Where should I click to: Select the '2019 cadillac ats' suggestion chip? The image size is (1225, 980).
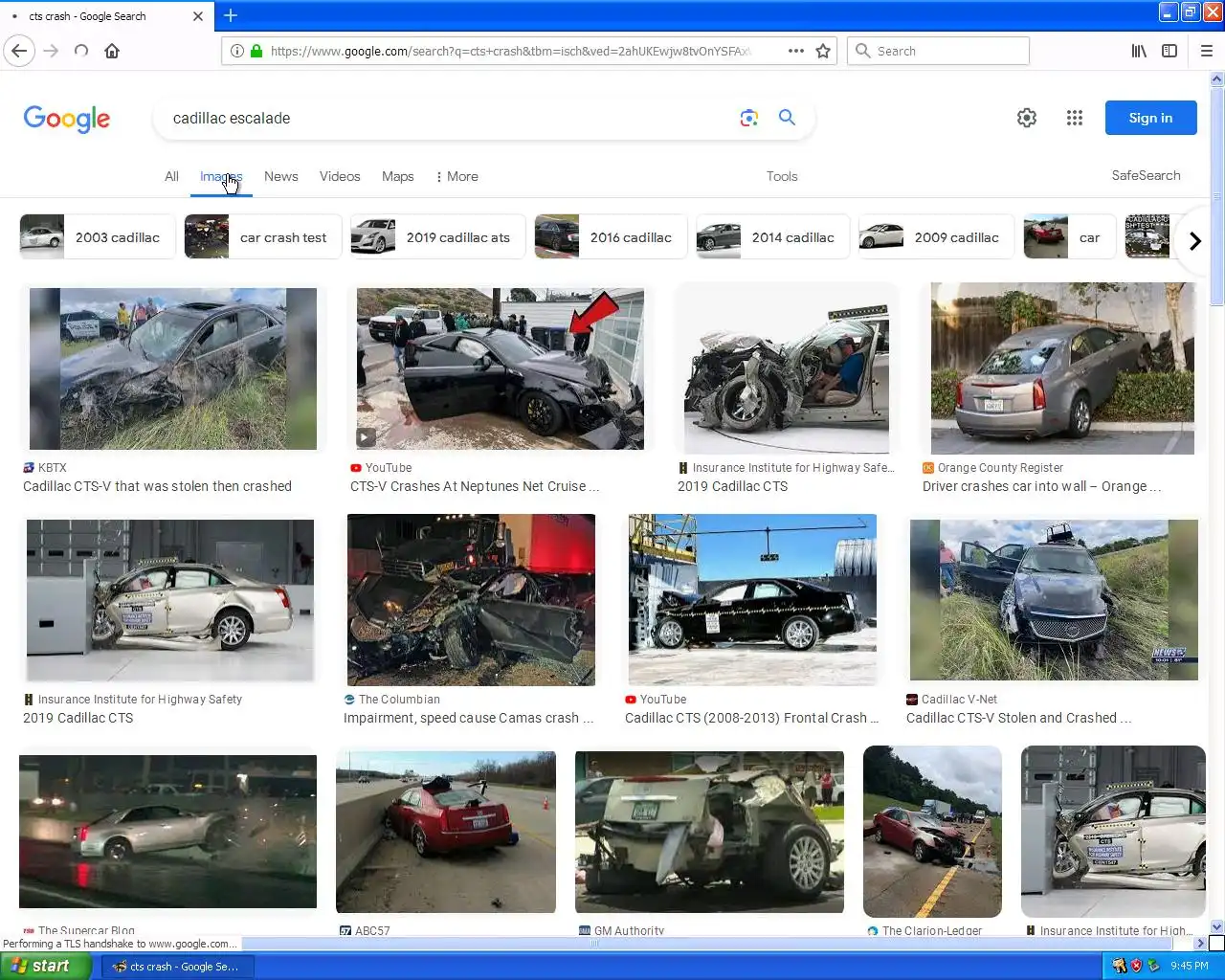(x=437, y=237)
